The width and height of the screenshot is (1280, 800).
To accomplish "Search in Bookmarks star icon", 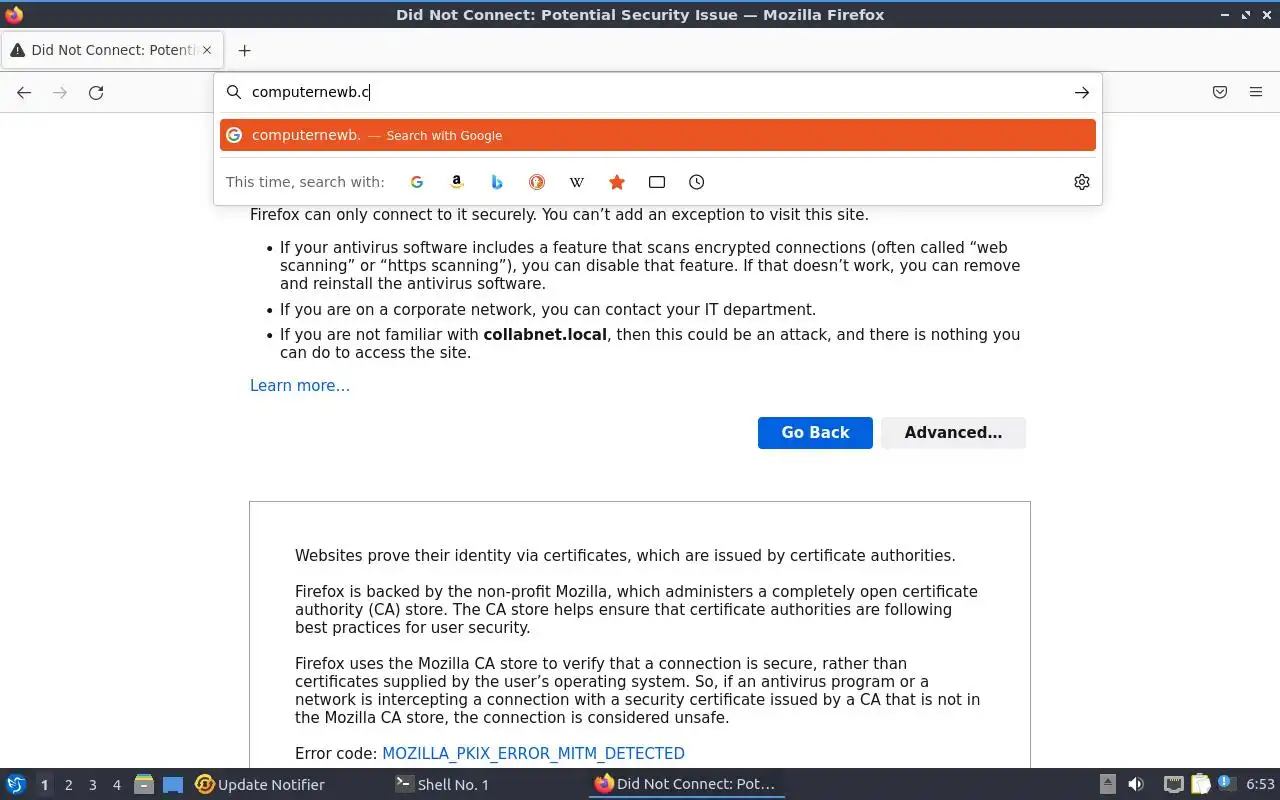I will (x=617, y=182).
